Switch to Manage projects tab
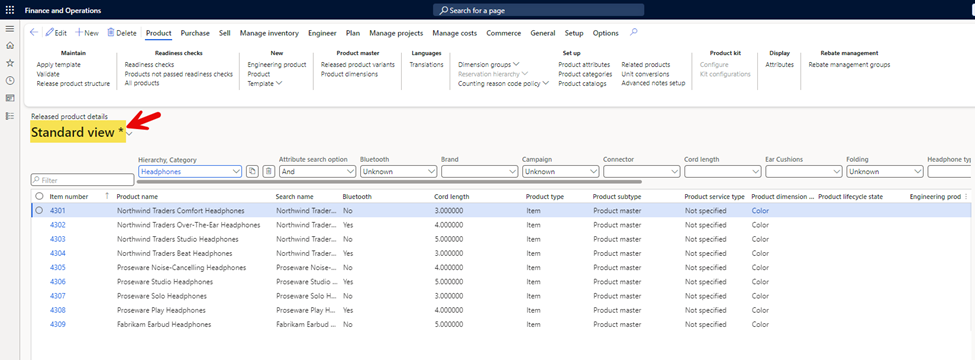This screenshot has height=360, width=975. click(x=396, y=33)
